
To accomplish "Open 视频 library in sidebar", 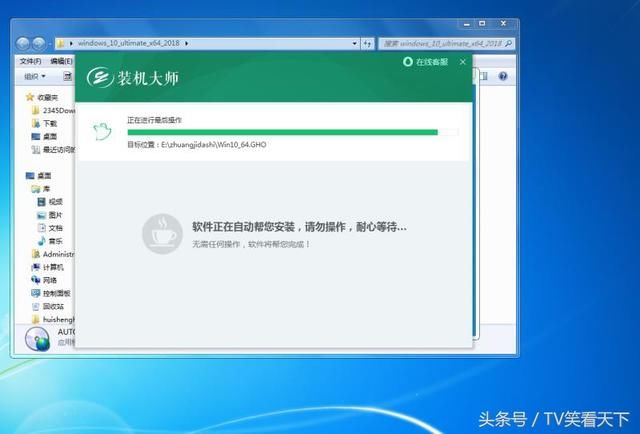I will coord(50,202).
